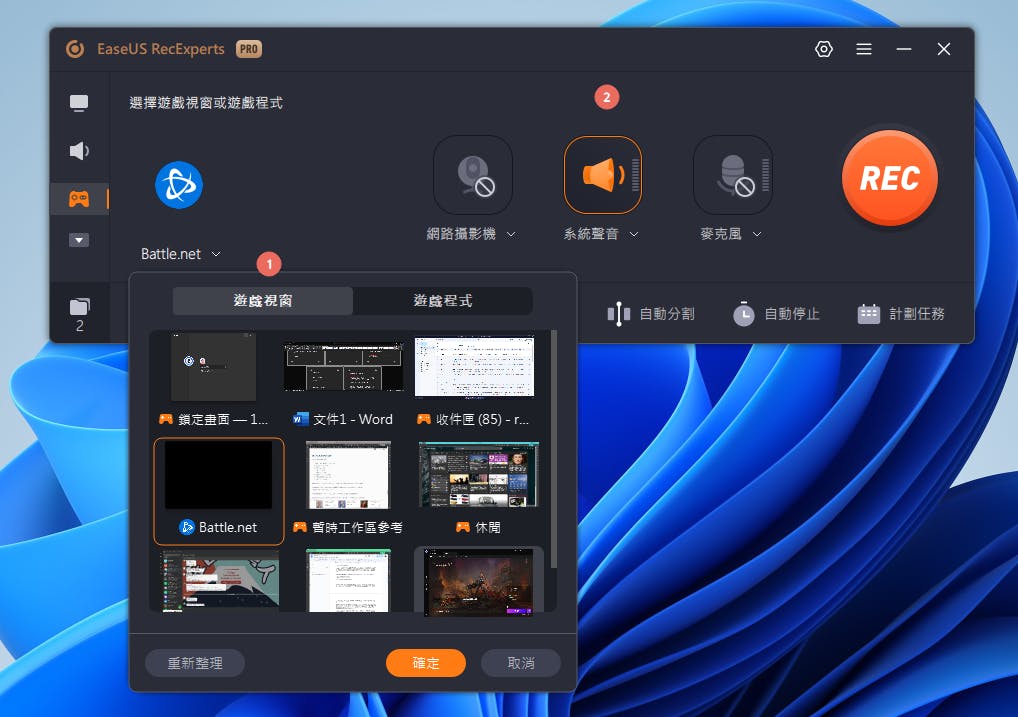Select the 暫時工作區參考 window thumbnail
Screen dimensions: 1018x717
point(348,475)
